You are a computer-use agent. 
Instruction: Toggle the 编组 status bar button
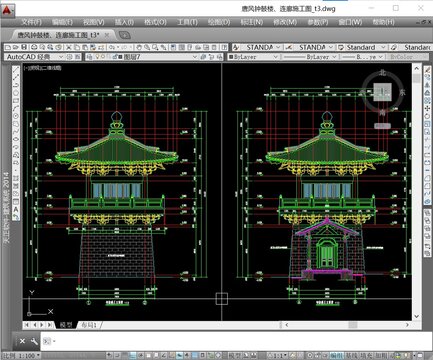(337, 356)
